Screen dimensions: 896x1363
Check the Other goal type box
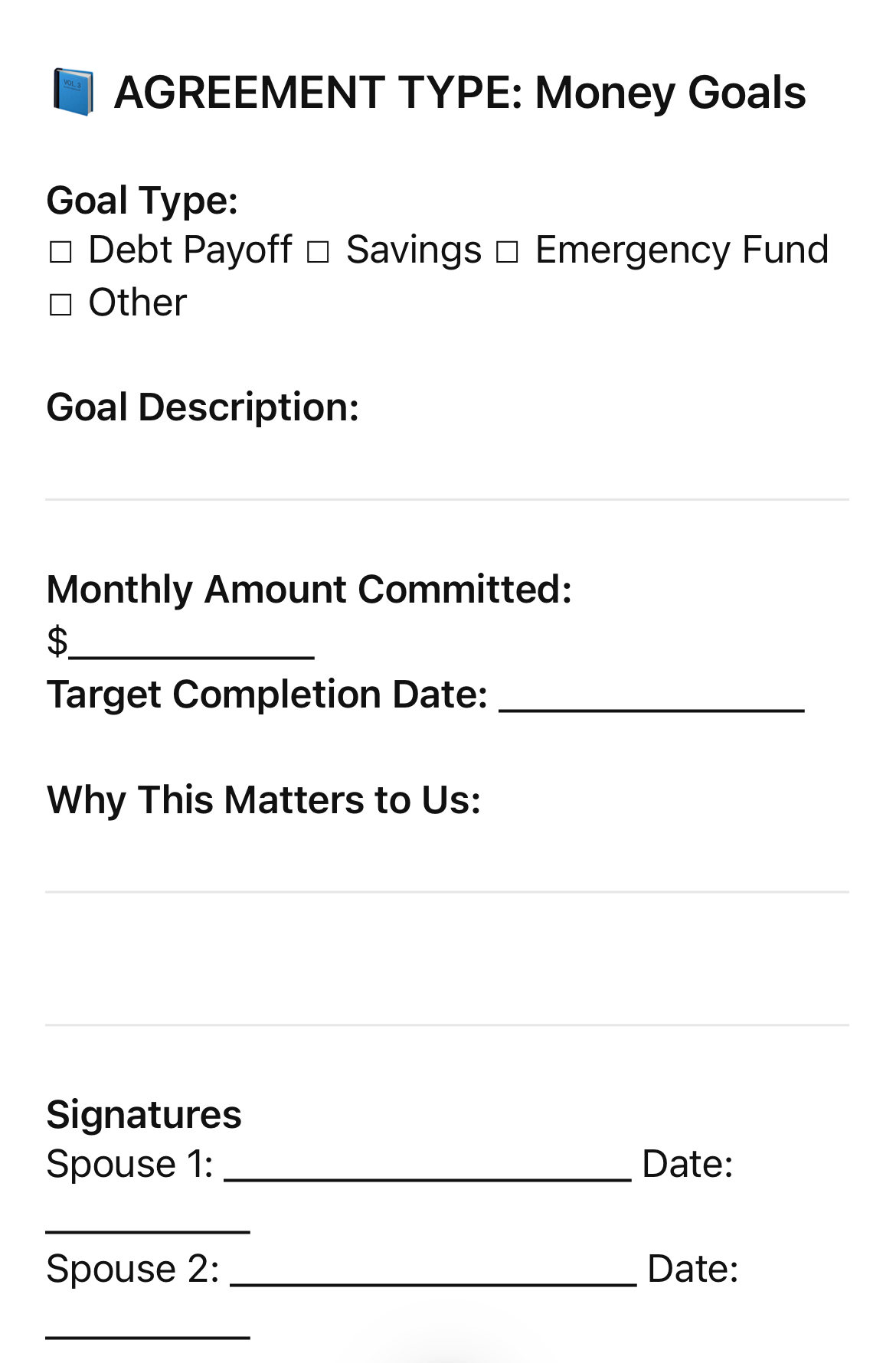click(x=60, y=305)
